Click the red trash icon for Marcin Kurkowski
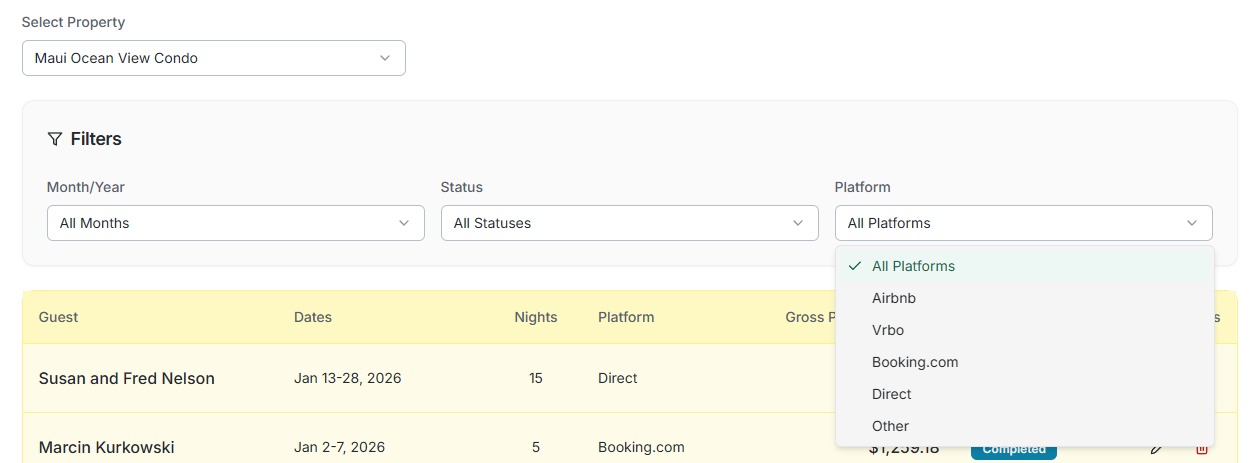Viewport: 1257px width, 463px height. (x=1202, y=449)
